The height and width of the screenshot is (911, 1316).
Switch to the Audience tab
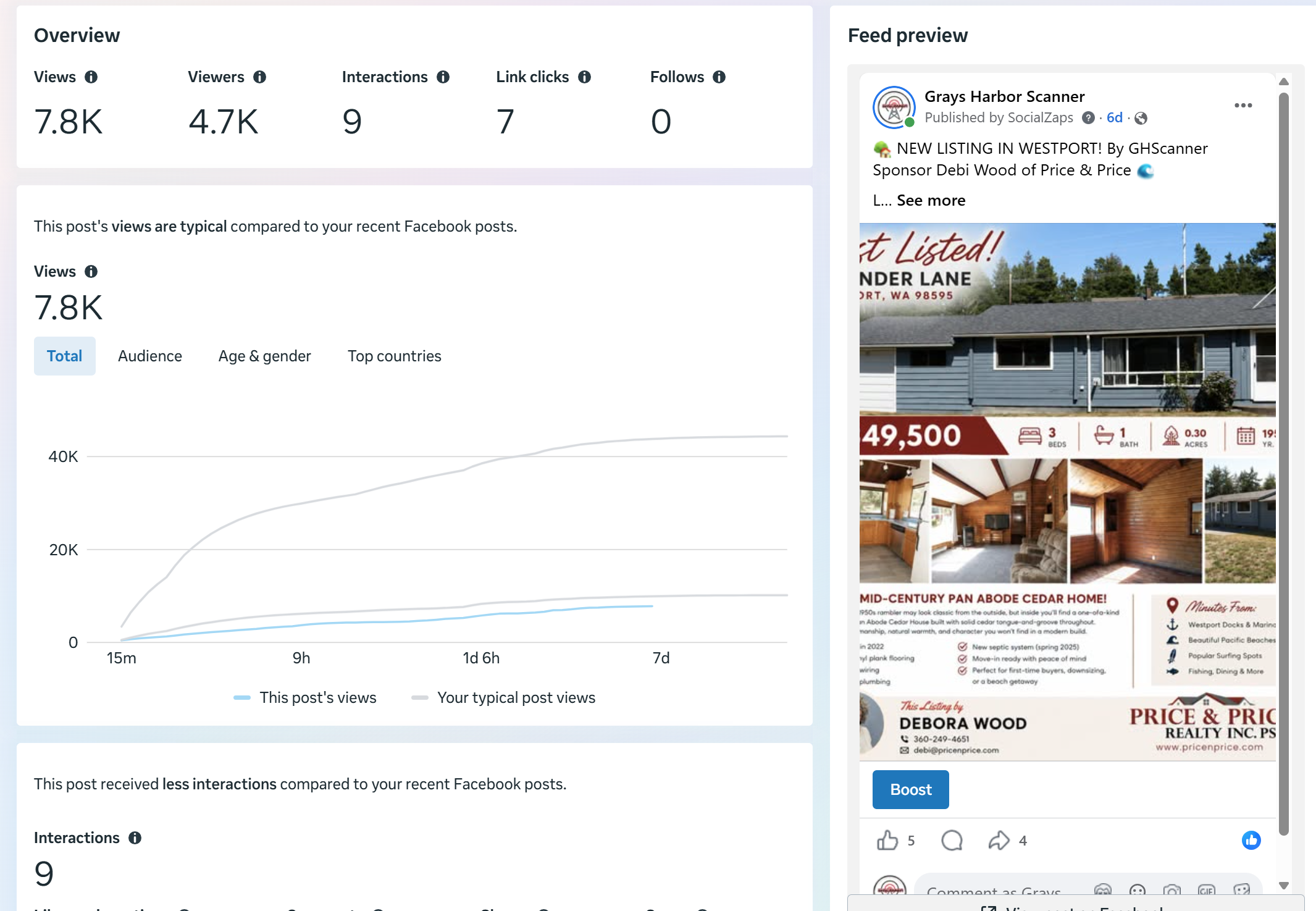(150, 356)
